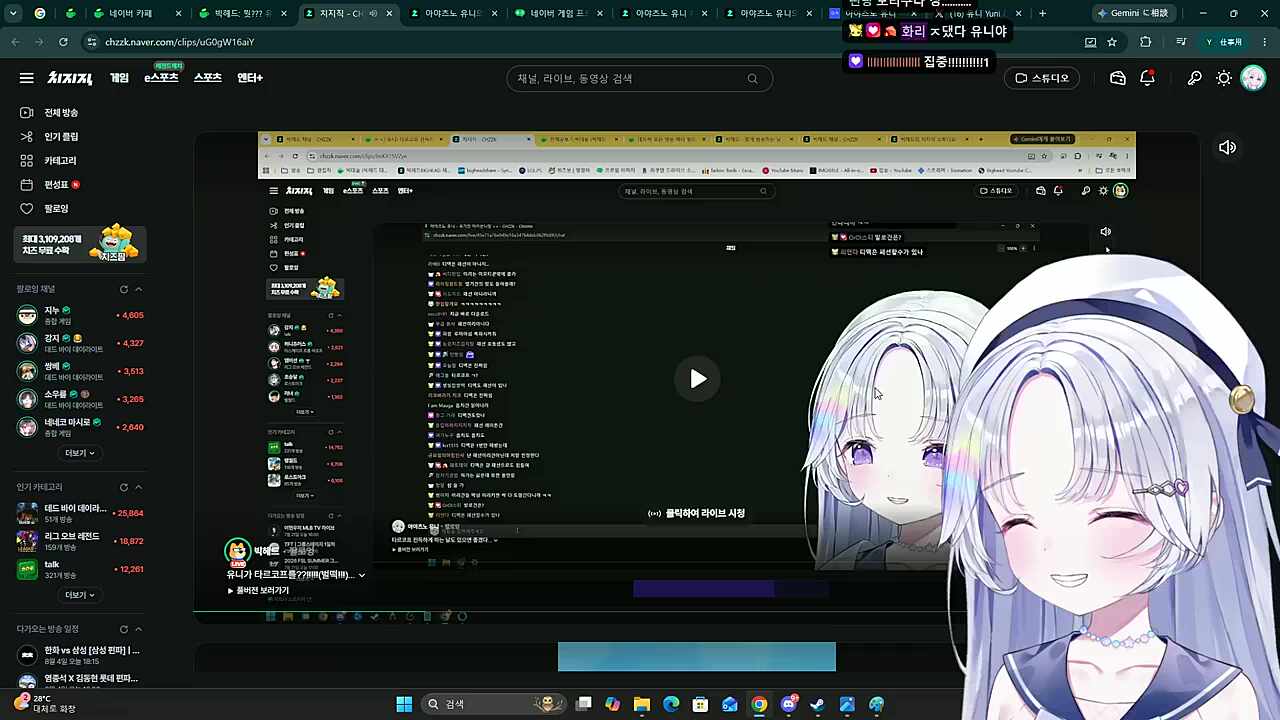Refresh the 팔로잉 채널 list

[x=124, y=289]
